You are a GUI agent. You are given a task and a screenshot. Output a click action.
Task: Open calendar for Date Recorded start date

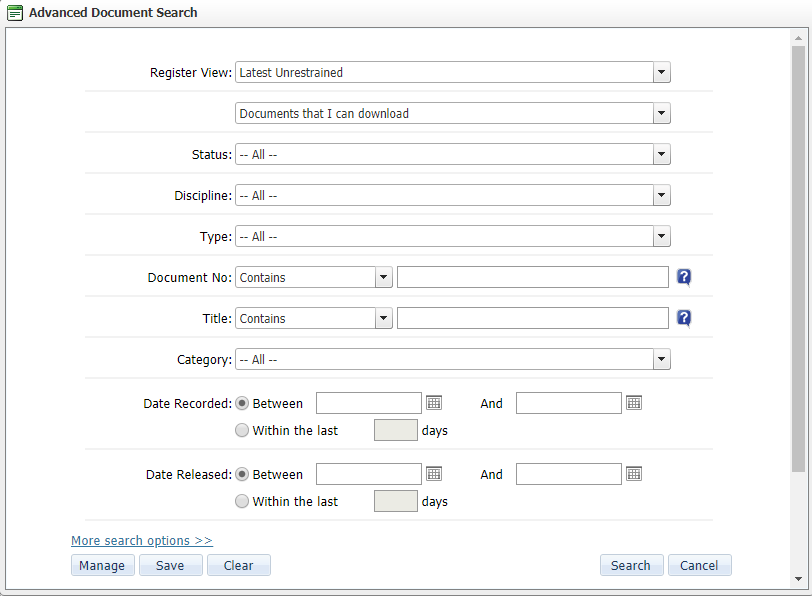(x=434, y=403)
